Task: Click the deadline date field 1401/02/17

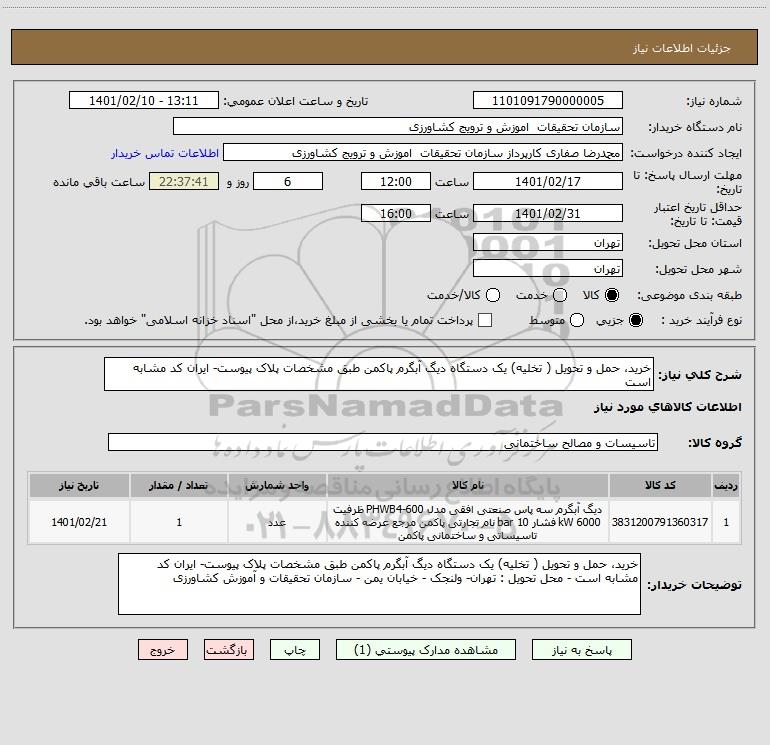Action: (x=548, y=181)
